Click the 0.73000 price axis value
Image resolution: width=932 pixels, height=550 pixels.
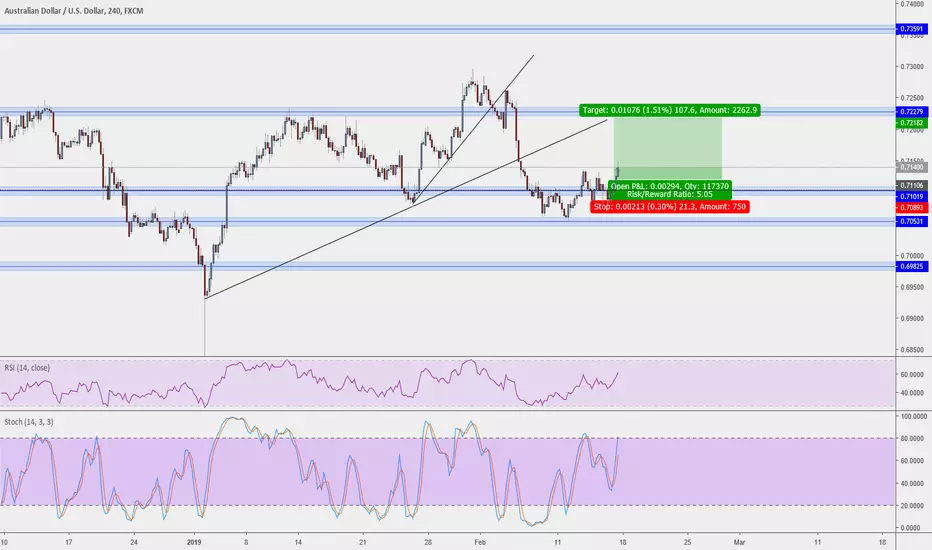click(912, 67)
